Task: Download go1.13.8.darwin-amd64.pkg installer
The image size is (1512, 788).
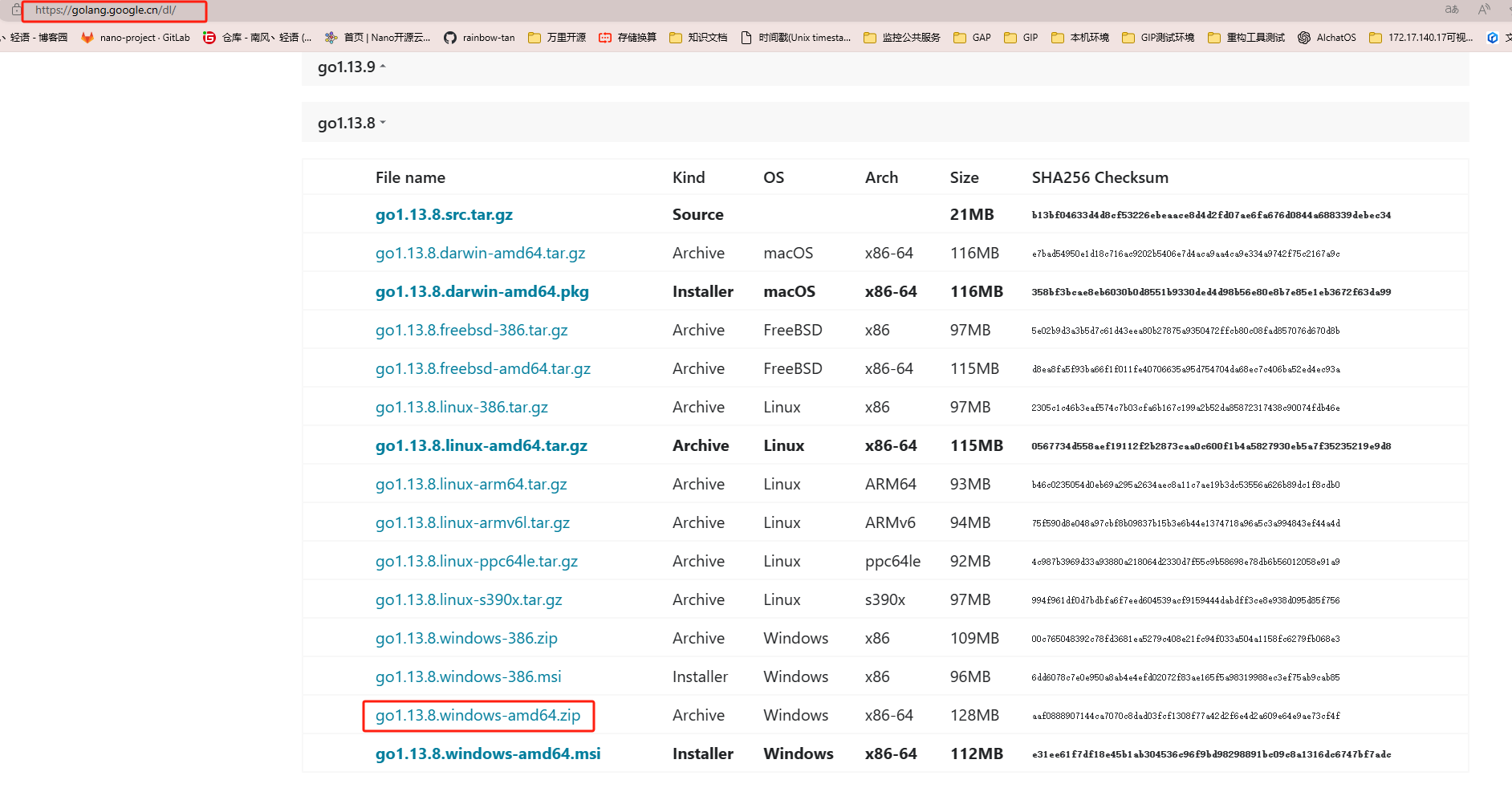Action: pyautogui.click(x=482, y=291)
